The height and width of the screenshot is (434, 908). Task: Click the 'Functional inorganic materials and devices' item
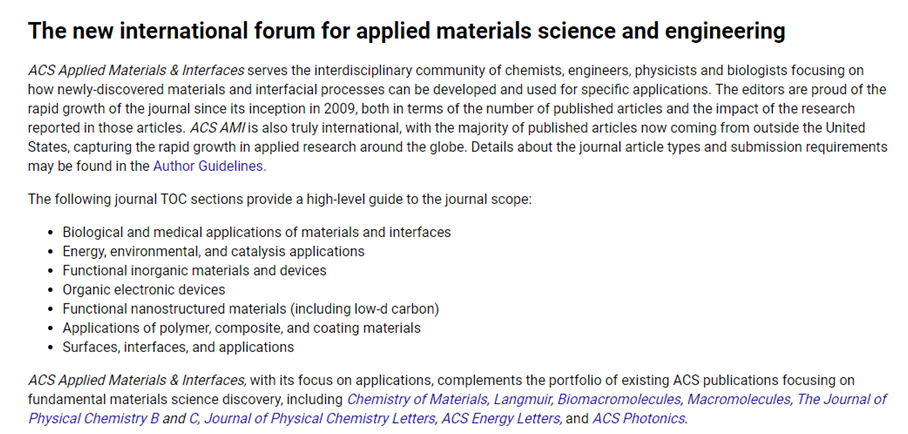tap(194, 270)
